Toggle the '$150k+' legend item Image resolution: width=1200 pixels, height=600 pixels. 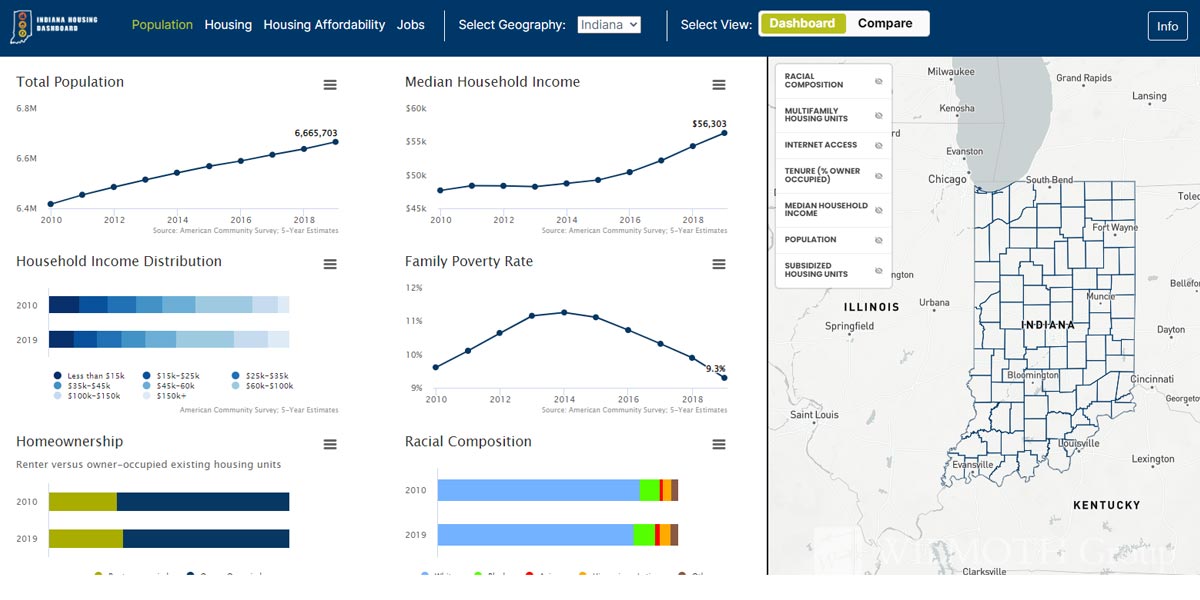(x=162, y=396)
